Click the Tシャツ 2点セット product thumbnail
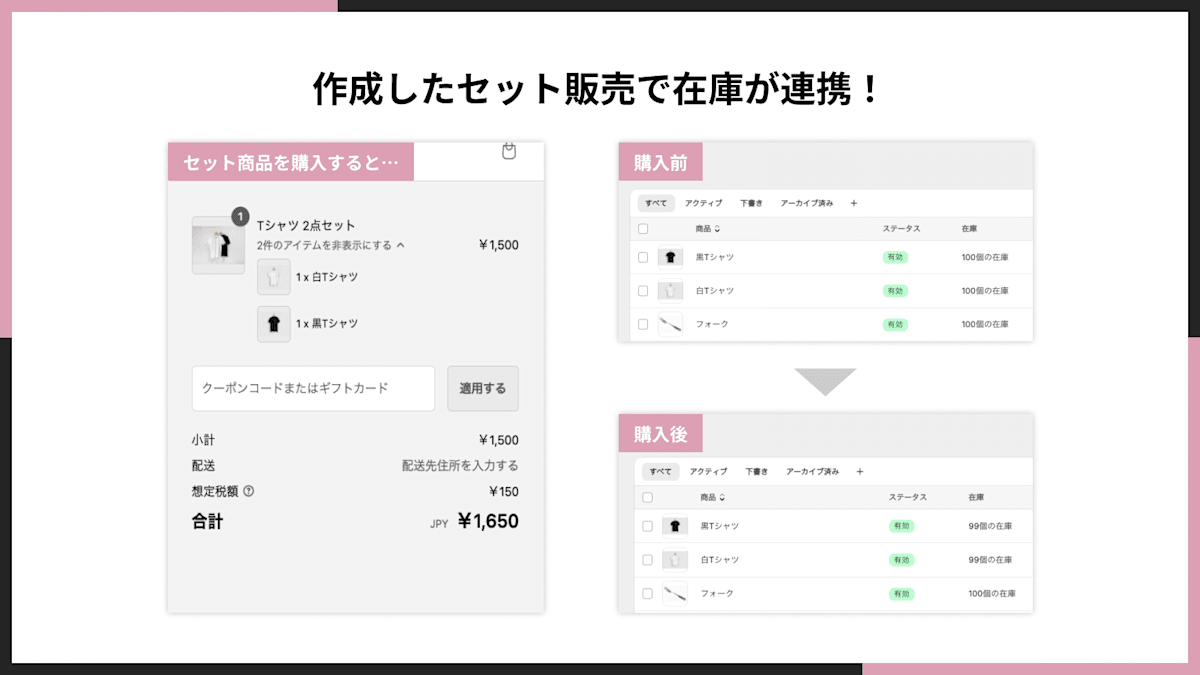This screenshot has width=1200, height=675. 218,245
